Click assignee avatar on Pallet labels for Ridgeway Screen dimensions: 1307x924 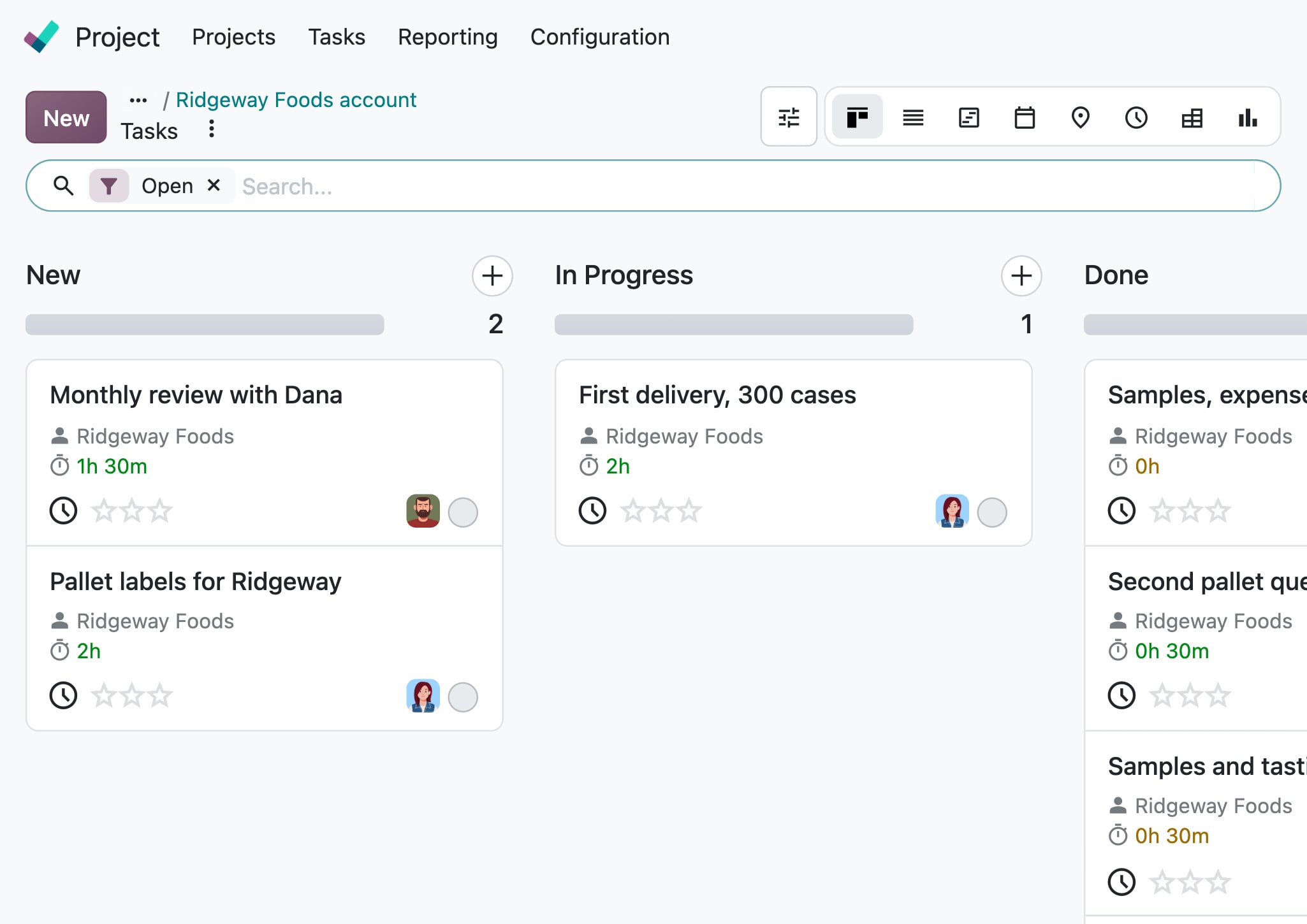coord(423,696)
